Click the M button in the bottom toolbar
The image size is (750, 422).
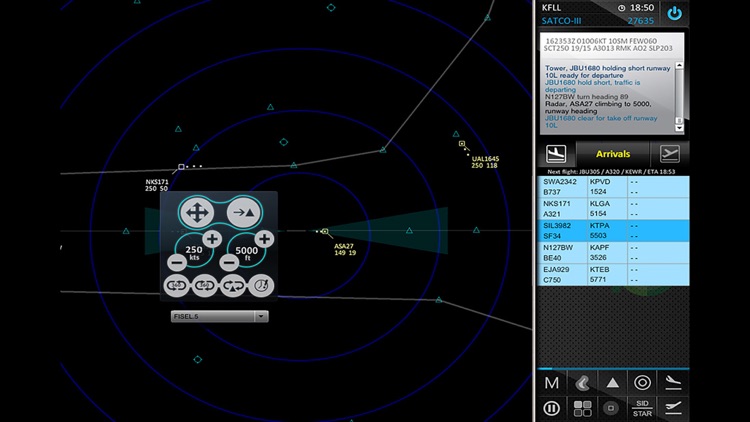[551, 383]
